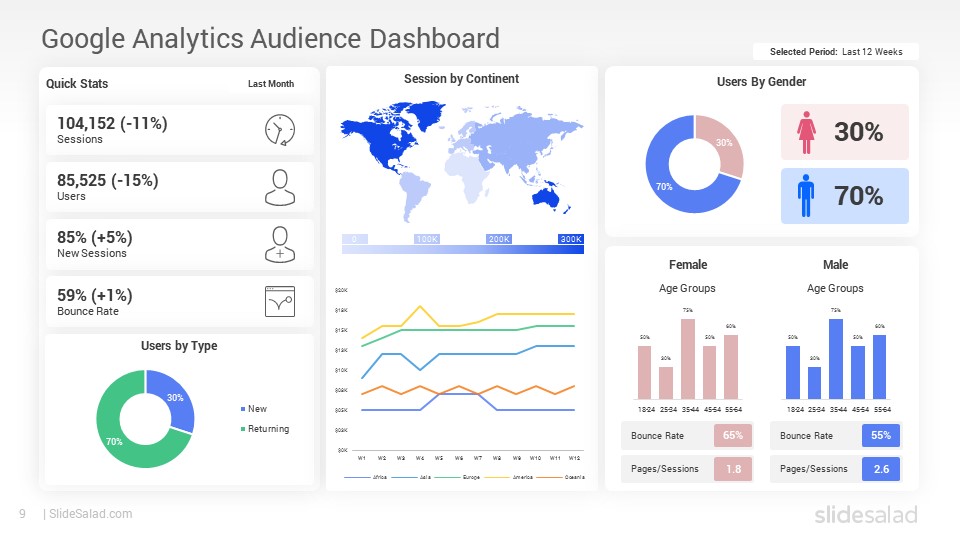
Task: Click the tallest male 35-44 age bar
Action: 836,359
